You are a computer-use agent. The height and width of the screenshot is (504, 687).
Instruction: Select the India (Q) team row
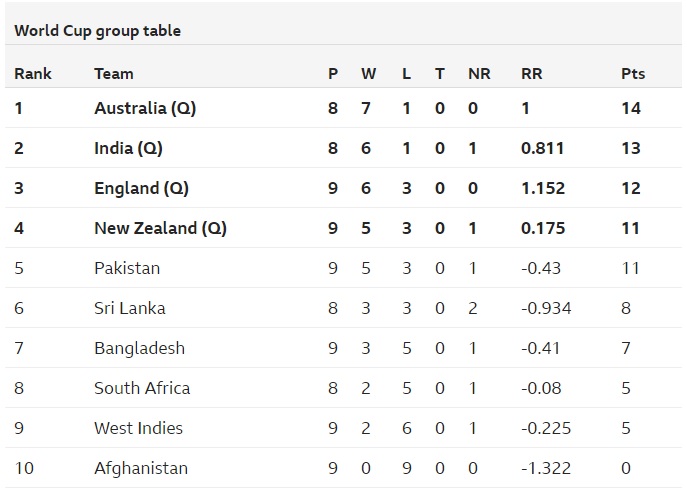pos(128,148)
